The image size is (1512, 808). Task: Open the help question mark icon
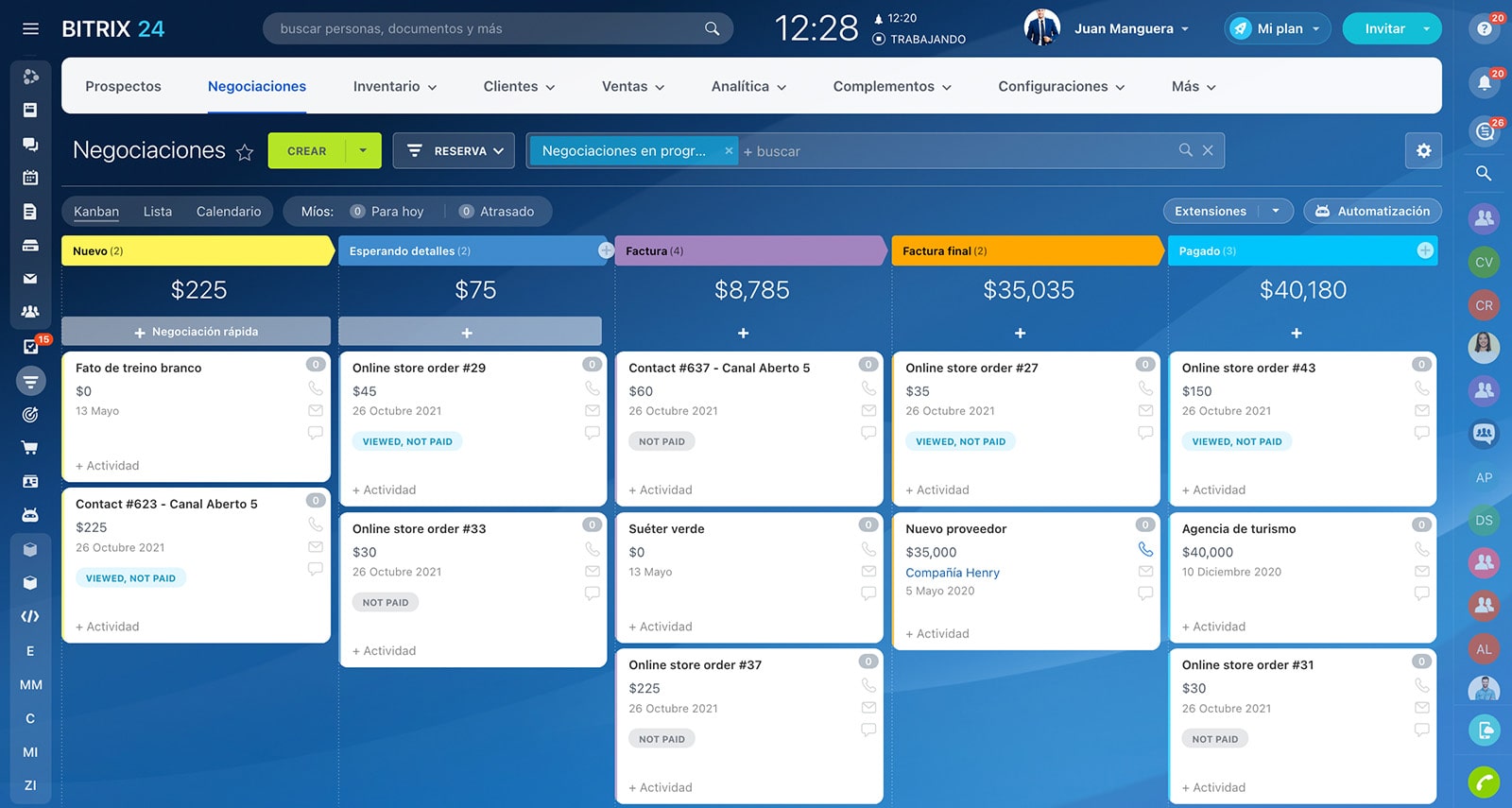[1484, 29]
